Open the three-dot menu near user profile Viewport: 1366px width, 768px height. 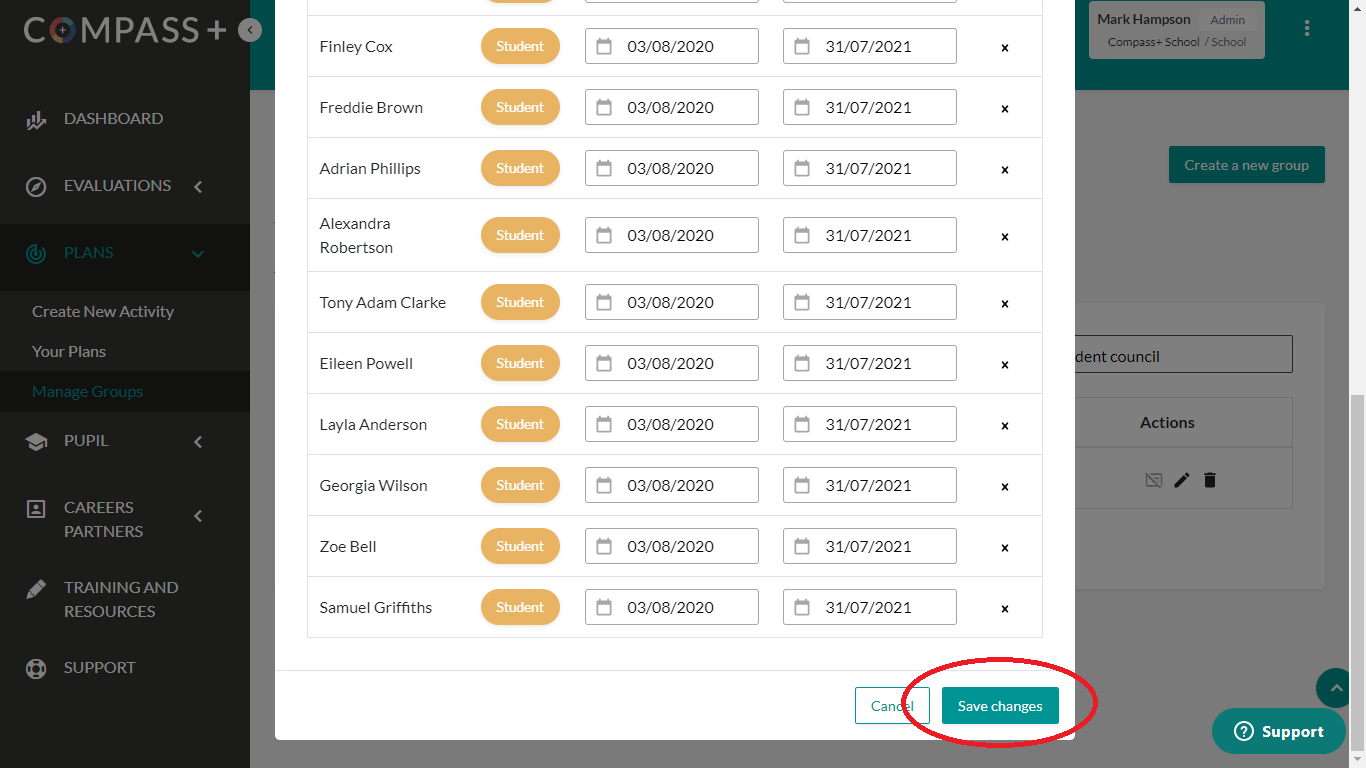[1307, 28]
